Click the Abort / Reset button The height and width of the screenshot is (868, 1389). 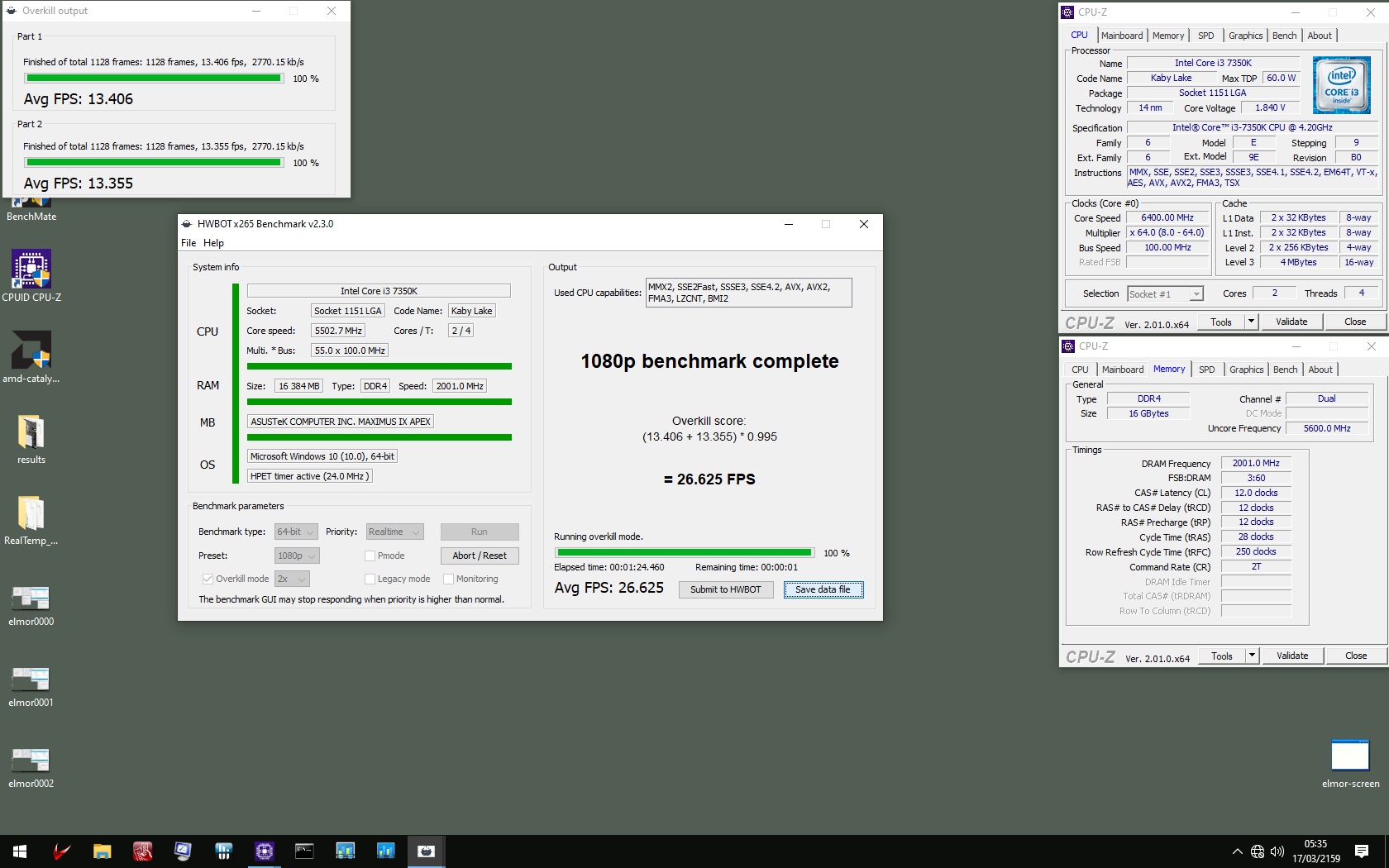point(480,556)
